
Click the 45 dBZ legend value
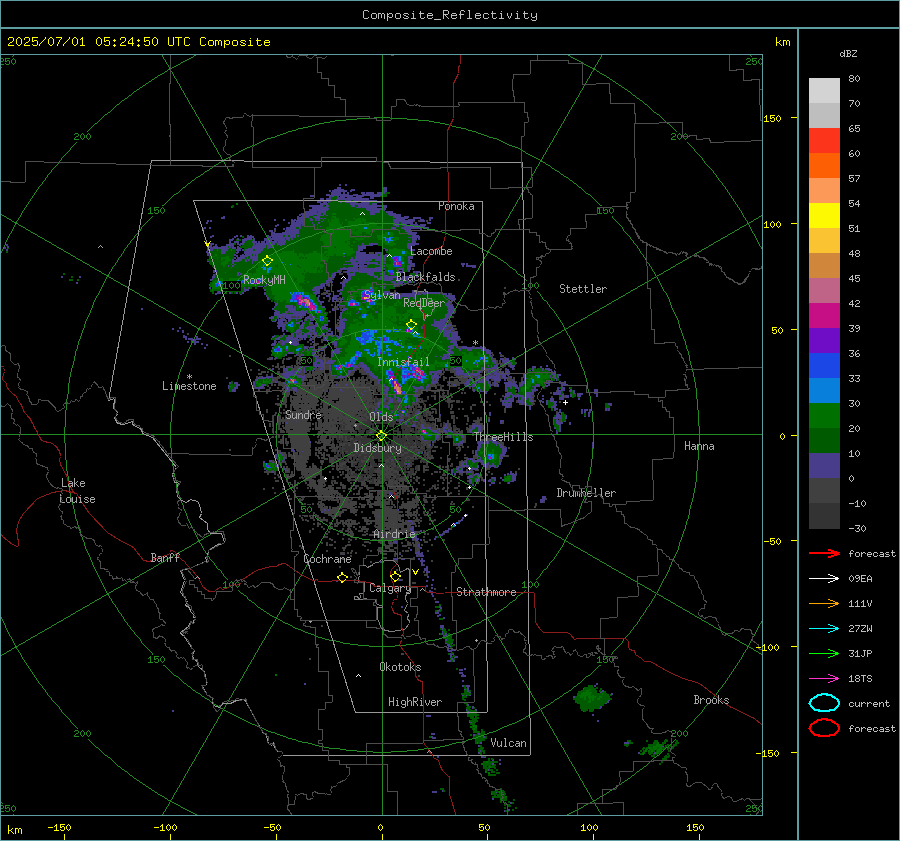[854, 278]
